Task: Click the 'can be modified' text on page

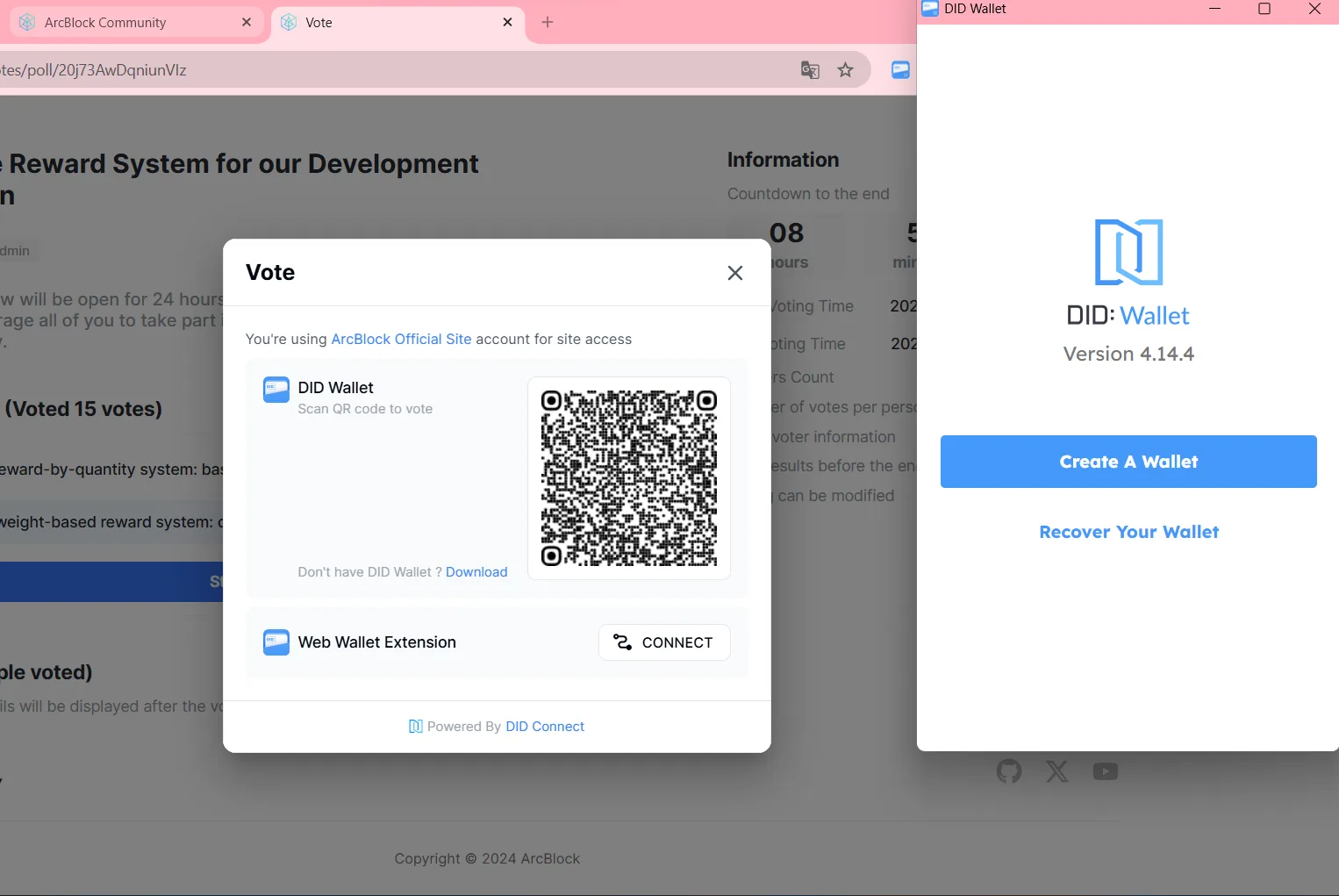Action: pyautogui.click(x=836, y=496)
